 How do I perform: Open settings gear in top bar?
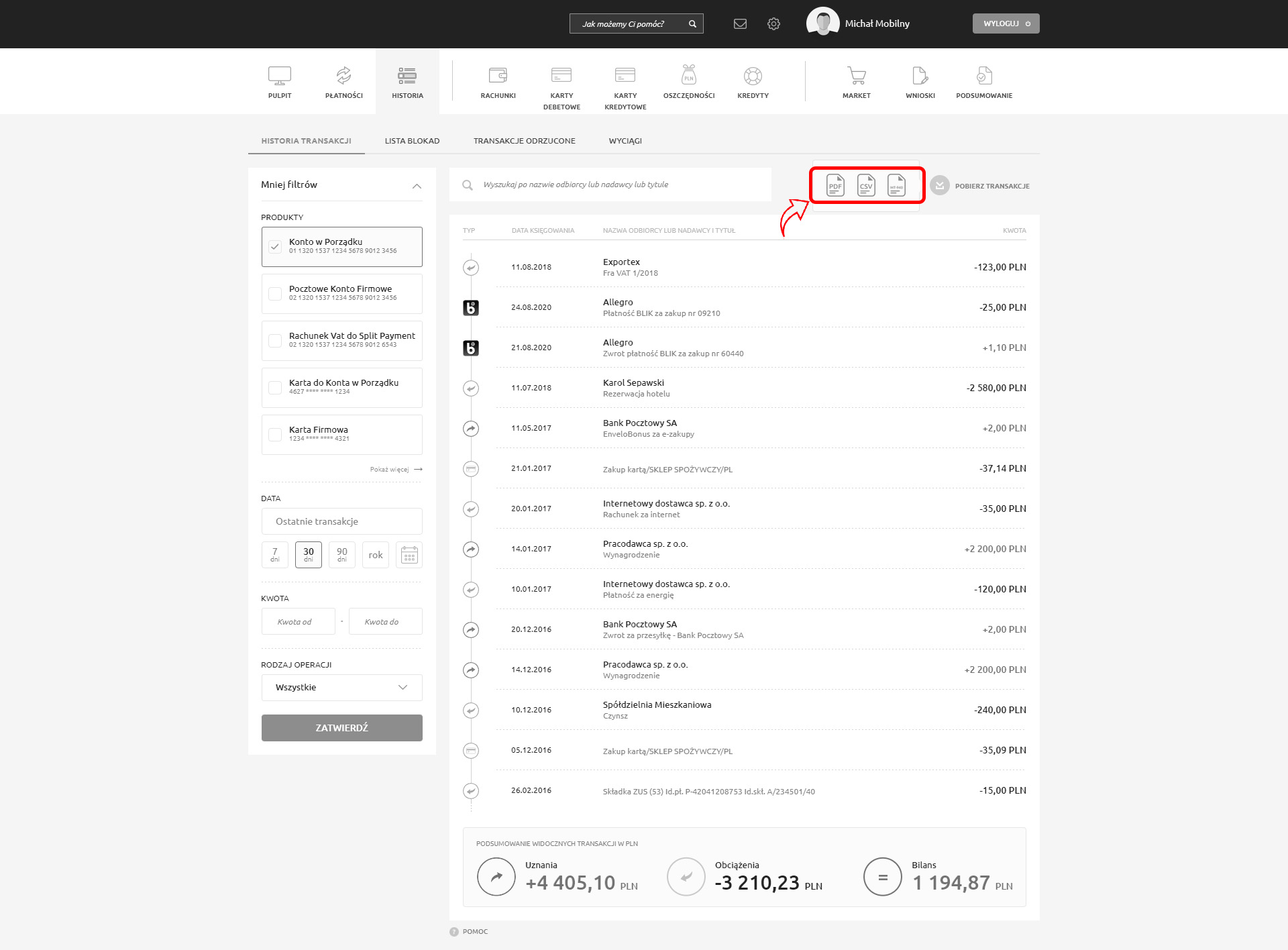[773, 24]
